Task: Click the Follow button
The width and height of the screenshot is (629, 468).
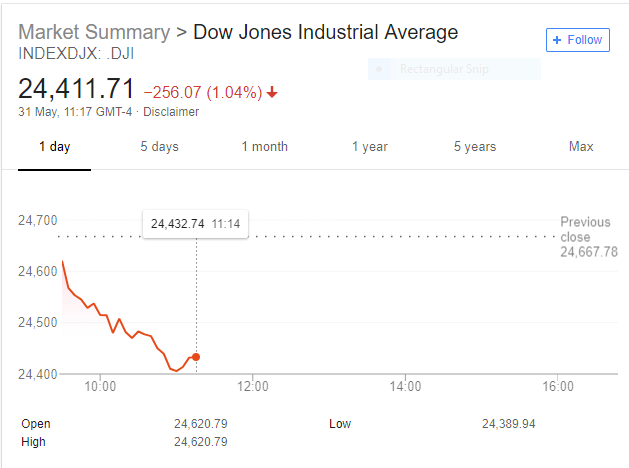Action: click(x=577, y=40)
